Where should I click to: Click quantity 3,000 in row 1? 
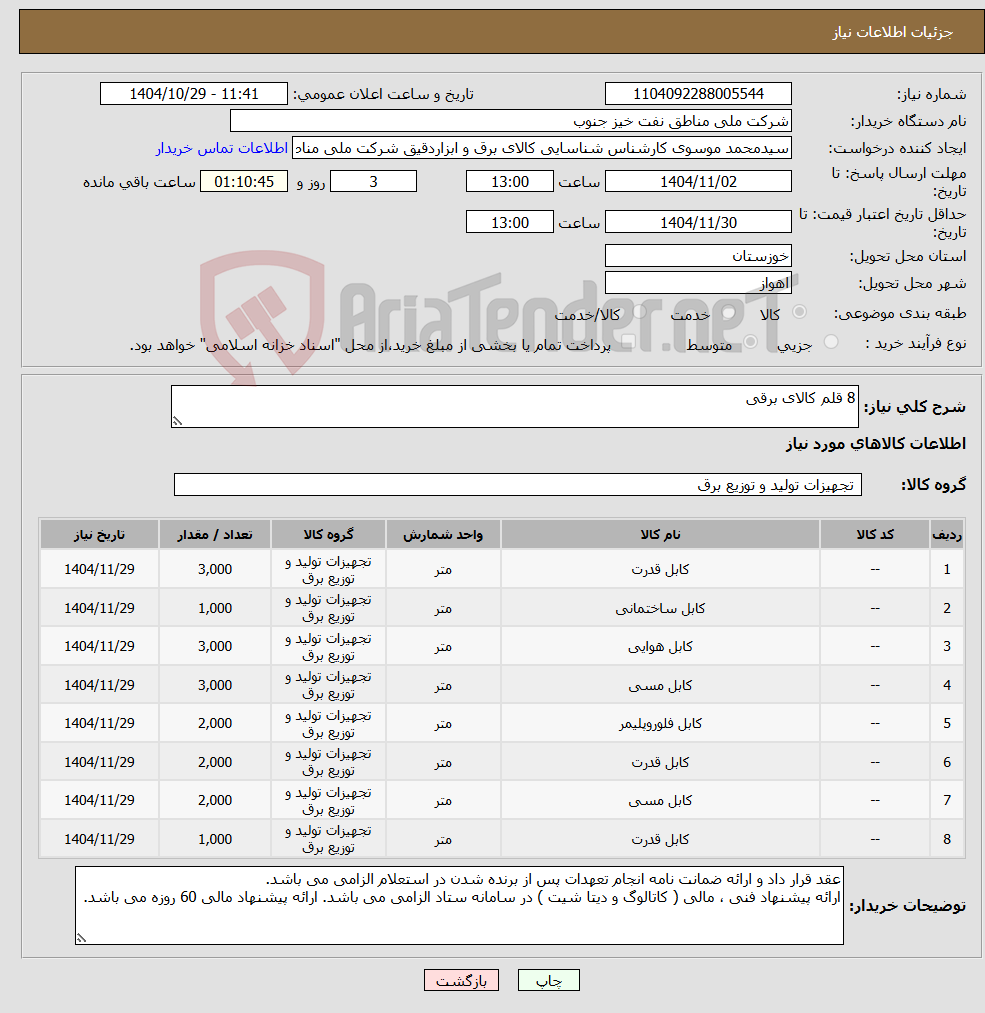(x=215, y=569)
